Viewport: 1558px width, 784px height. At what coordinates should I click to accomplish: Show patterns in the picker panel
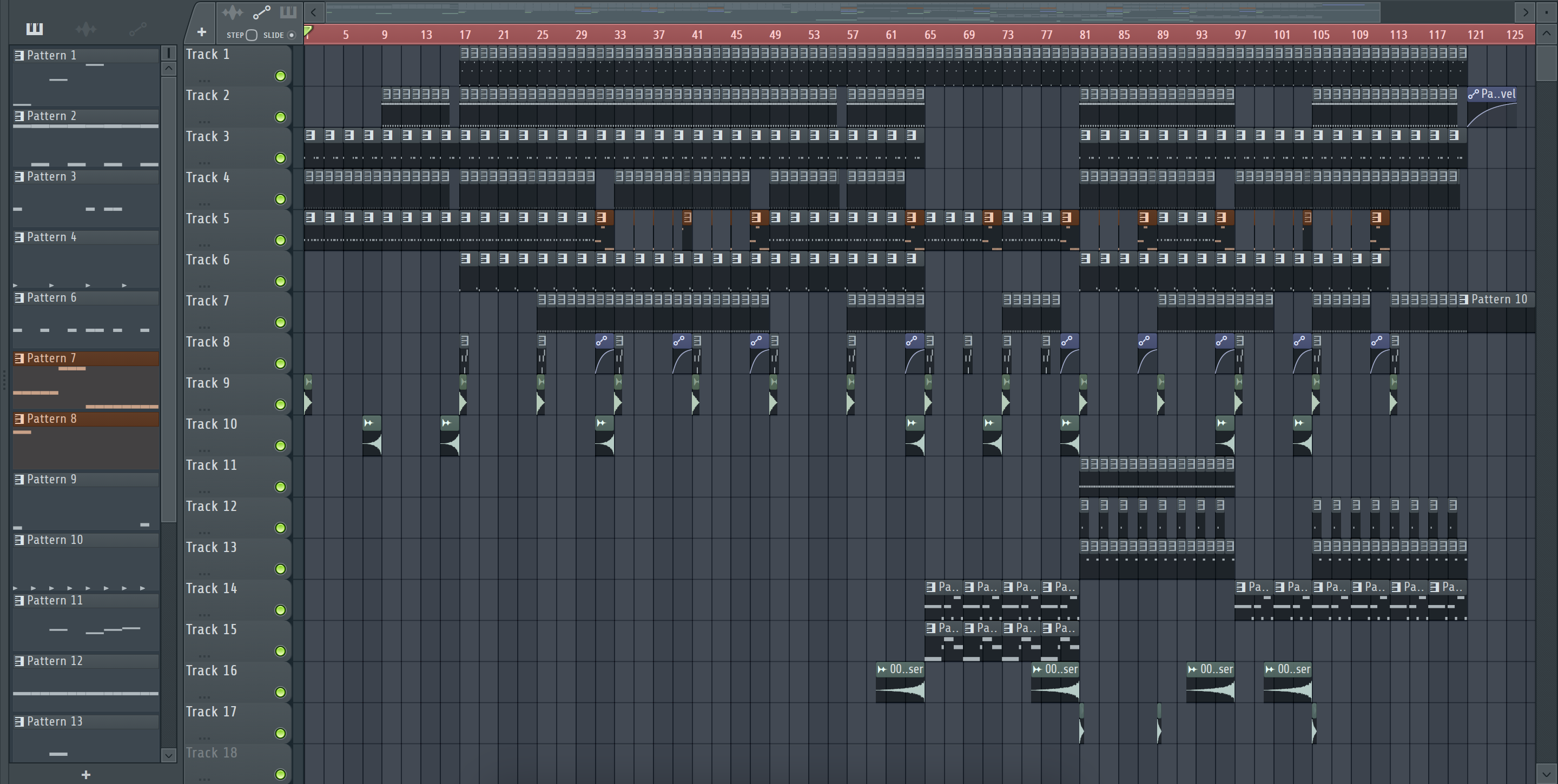[35, 29]
